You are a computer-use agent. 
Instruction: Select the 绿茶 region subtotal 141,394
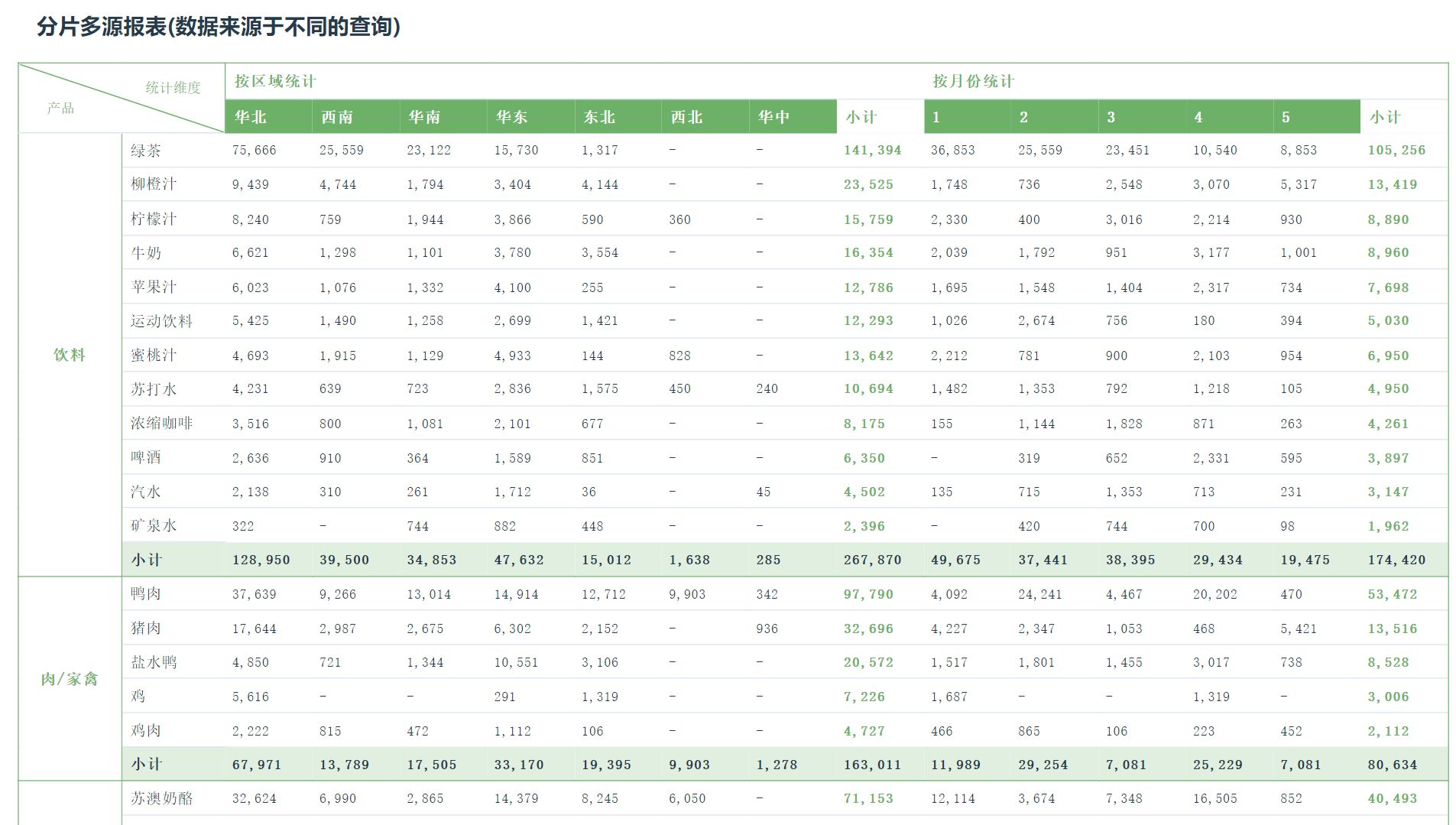coord(872,151)
